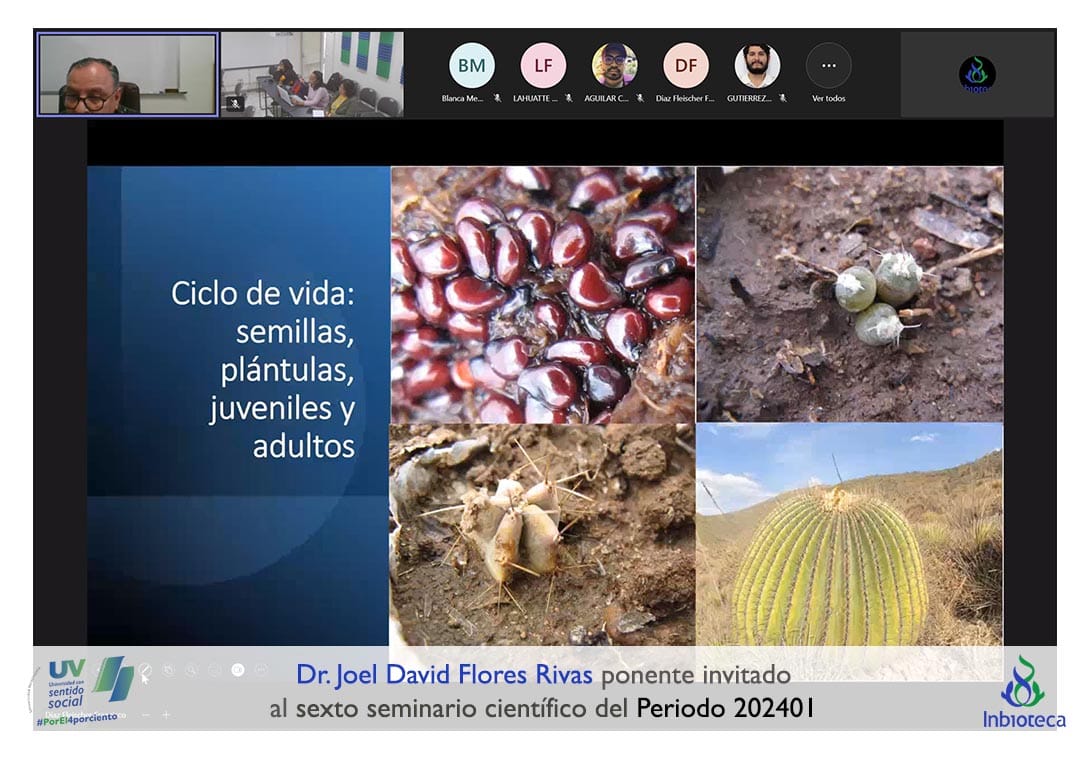Click the Inbioteca logo tile at top right
1090x760 pixels.
(977, 74)
